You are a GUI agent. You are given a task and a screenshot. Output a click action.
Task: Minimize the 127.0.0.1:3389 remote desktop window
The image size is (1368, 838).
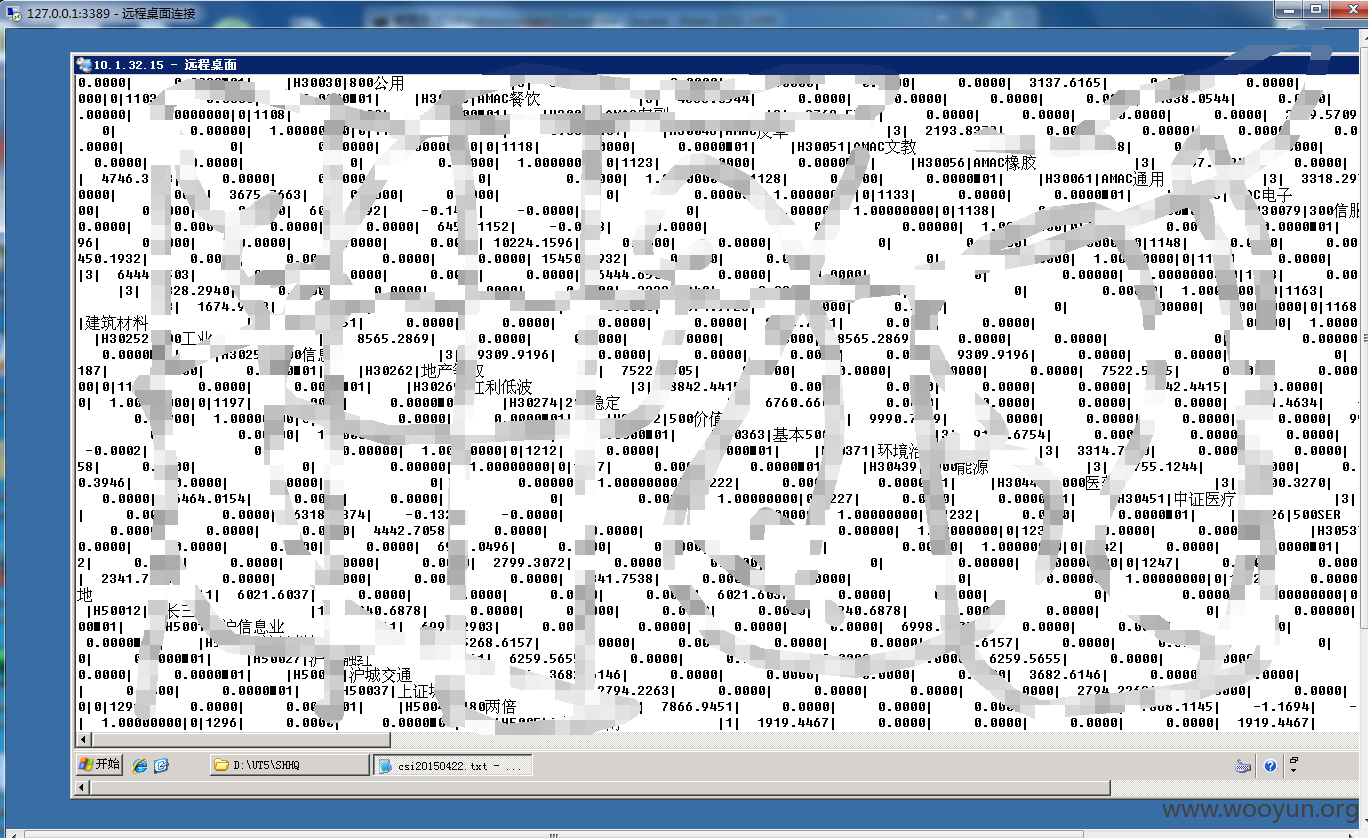tap(1288, 9)
